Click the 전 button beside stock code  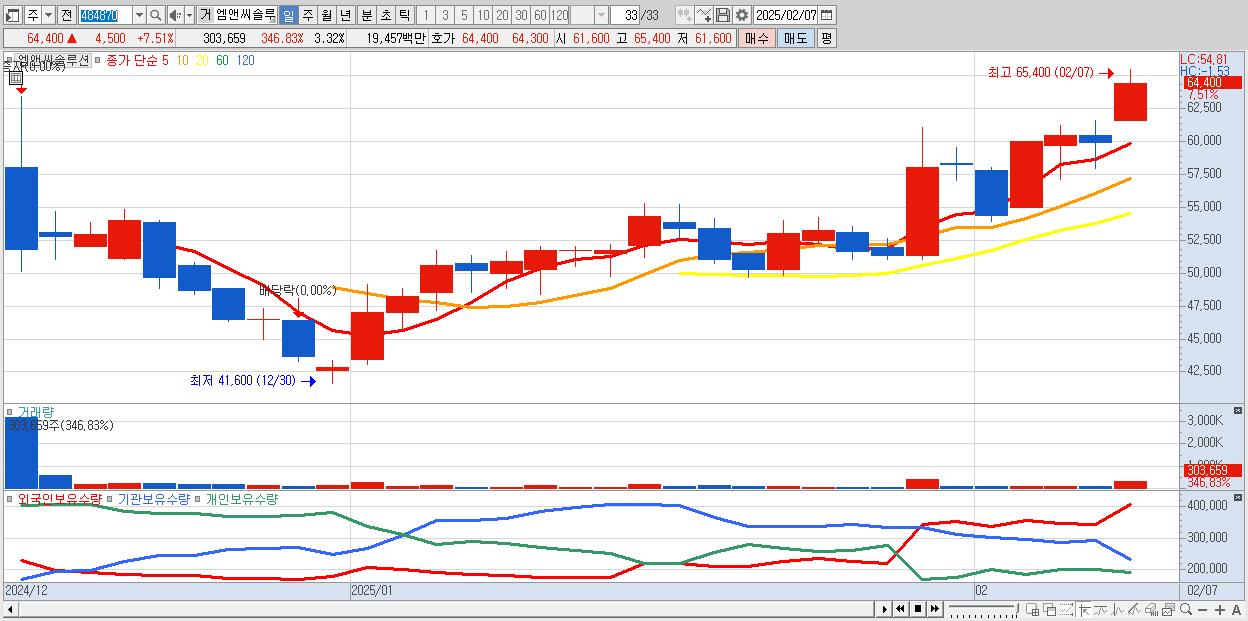click(66, 15)
